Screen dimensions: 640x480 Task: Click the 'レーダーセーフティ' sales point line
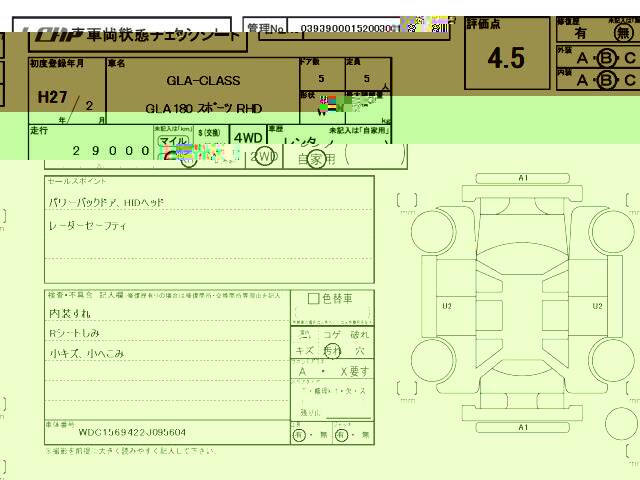point(87,225)
